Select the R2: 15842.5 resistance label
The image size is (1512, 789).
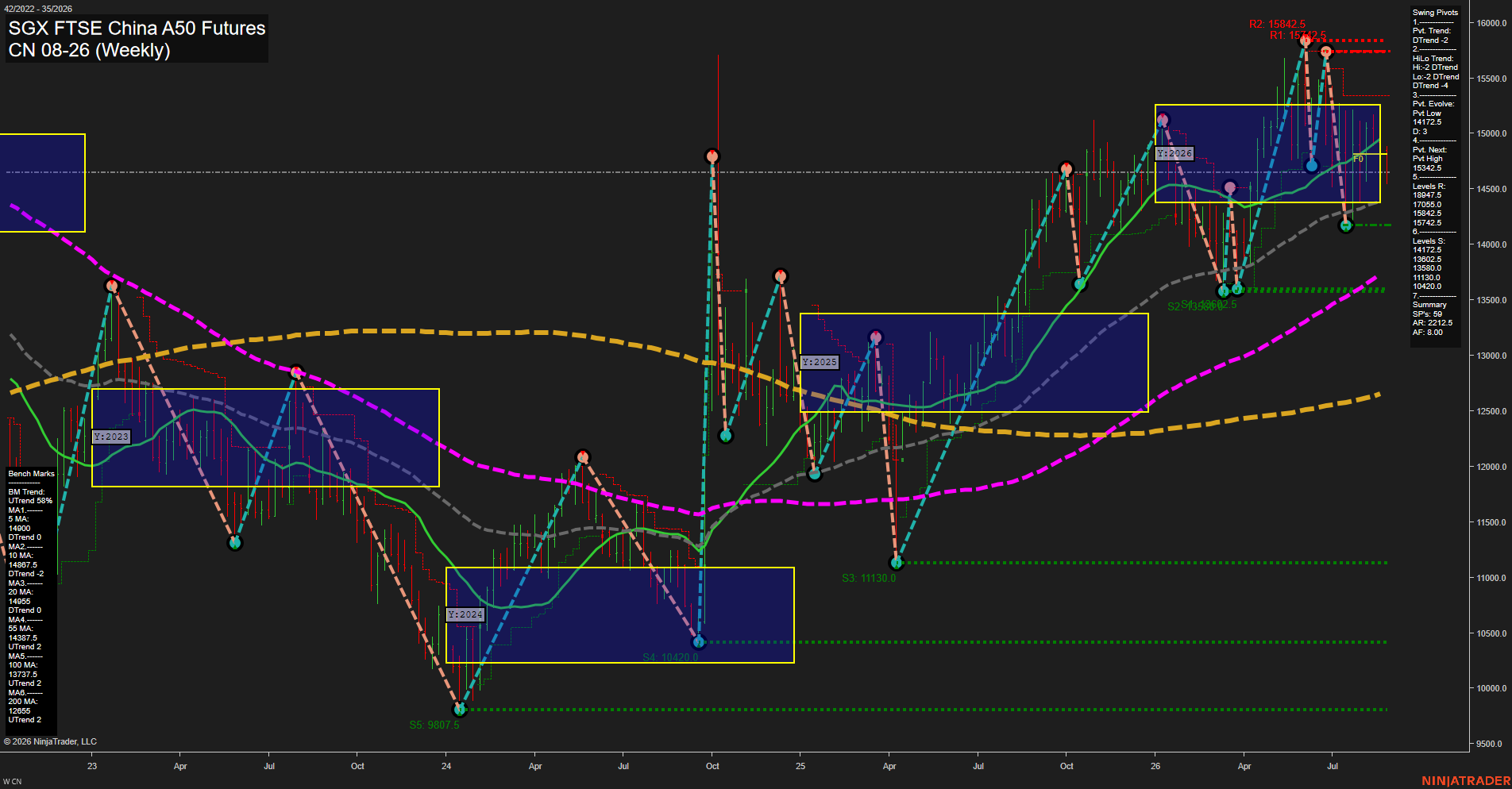(x=1277, y=25)
